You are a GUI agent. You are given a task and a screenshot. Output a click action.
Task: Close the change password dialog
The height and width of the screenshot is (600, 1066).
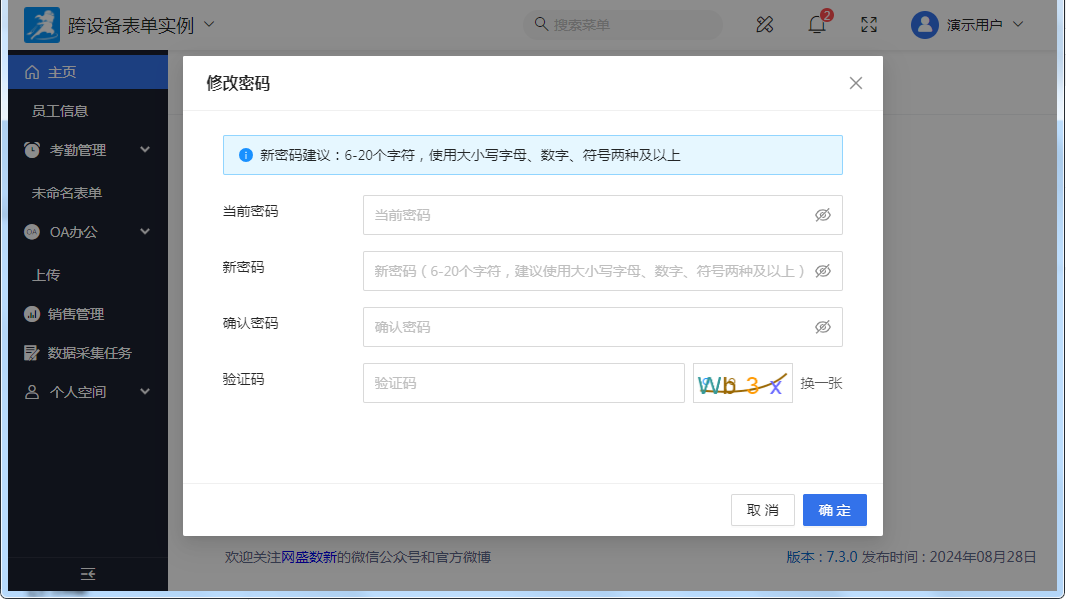pyautogui.click(x=855, y=83)
